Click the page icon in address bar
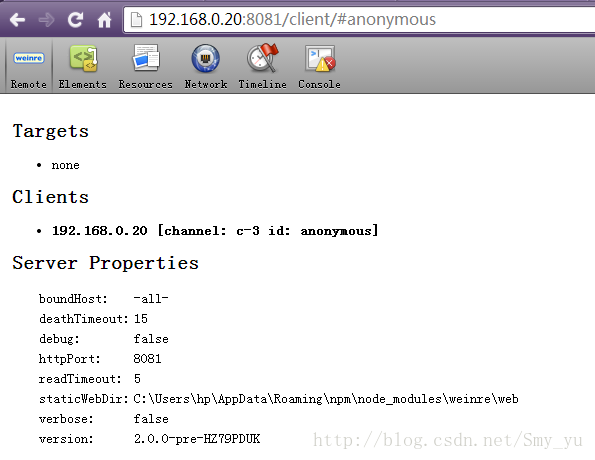595x460 pixels. coord(136,19)
